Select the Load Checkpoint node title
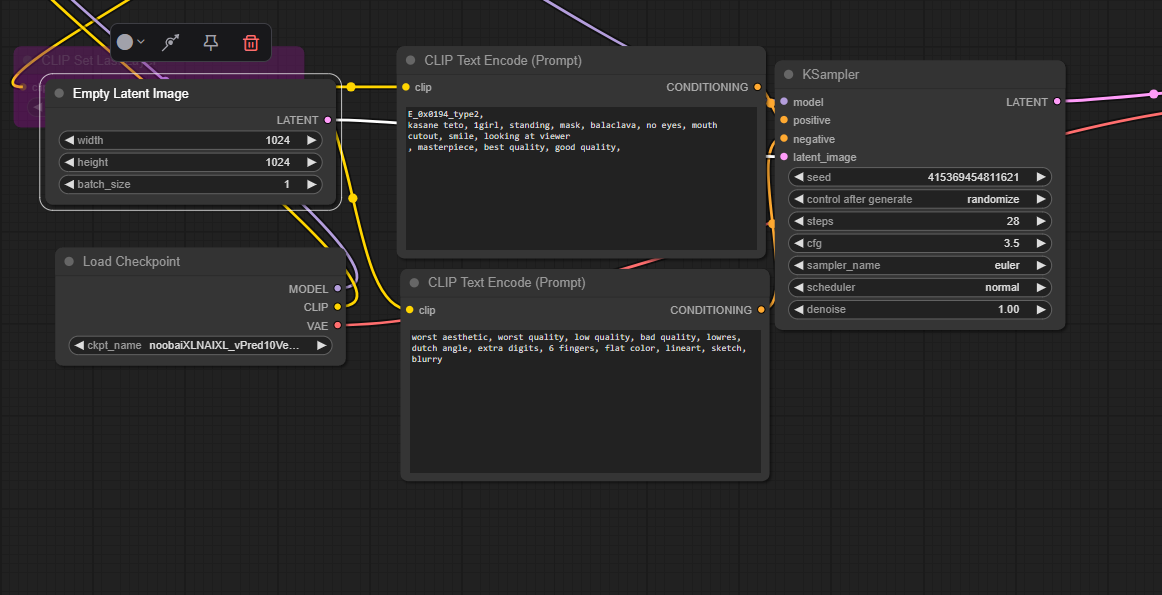The height and width of the screenshot is (595, 1162). [131, 262]
